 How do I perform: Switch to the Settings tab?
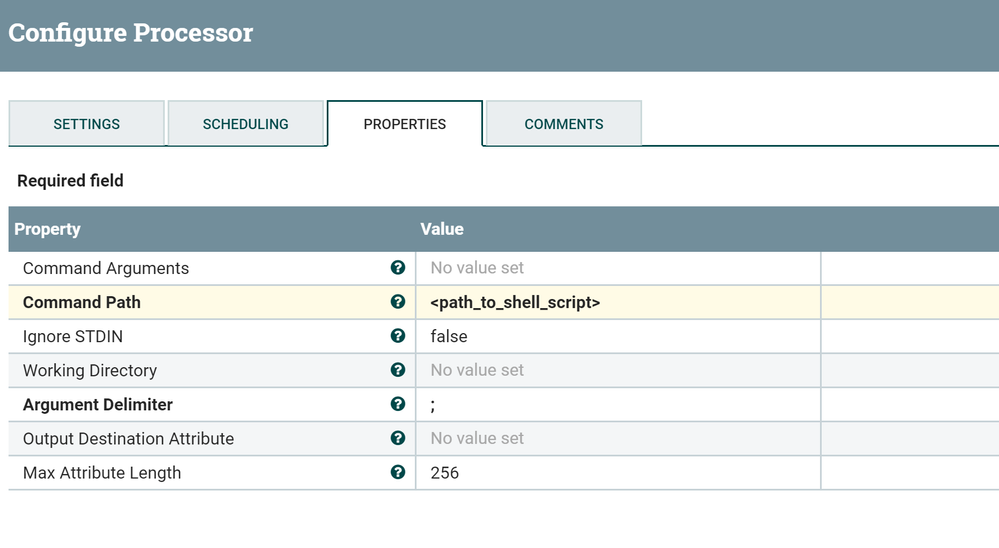point(86,124)
